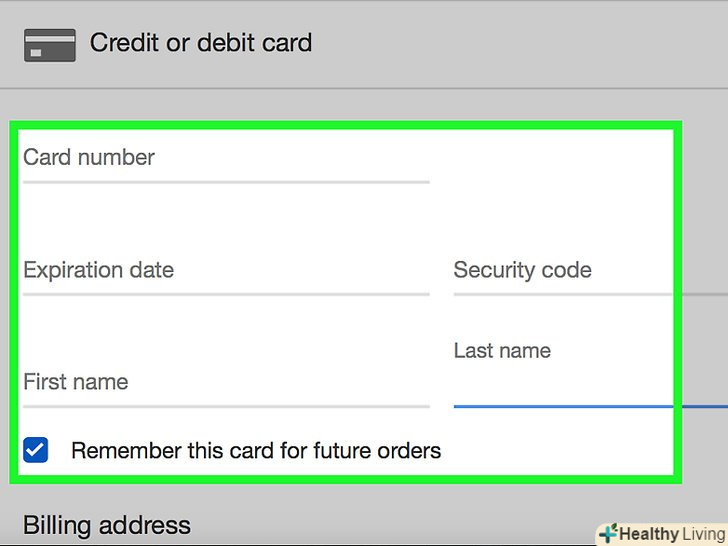Click the credit card icon
This screenshot has width=728, height=546.
click(50, 45)
